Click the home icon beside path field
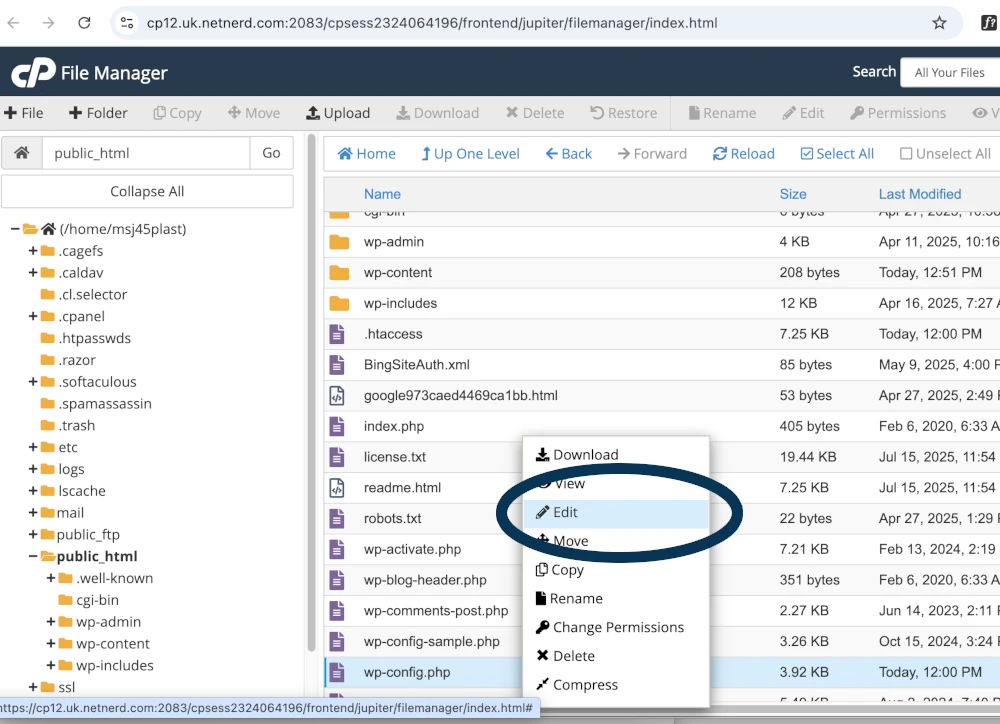The height and width of the screenshot is (724, 1000). pos(22,153)
